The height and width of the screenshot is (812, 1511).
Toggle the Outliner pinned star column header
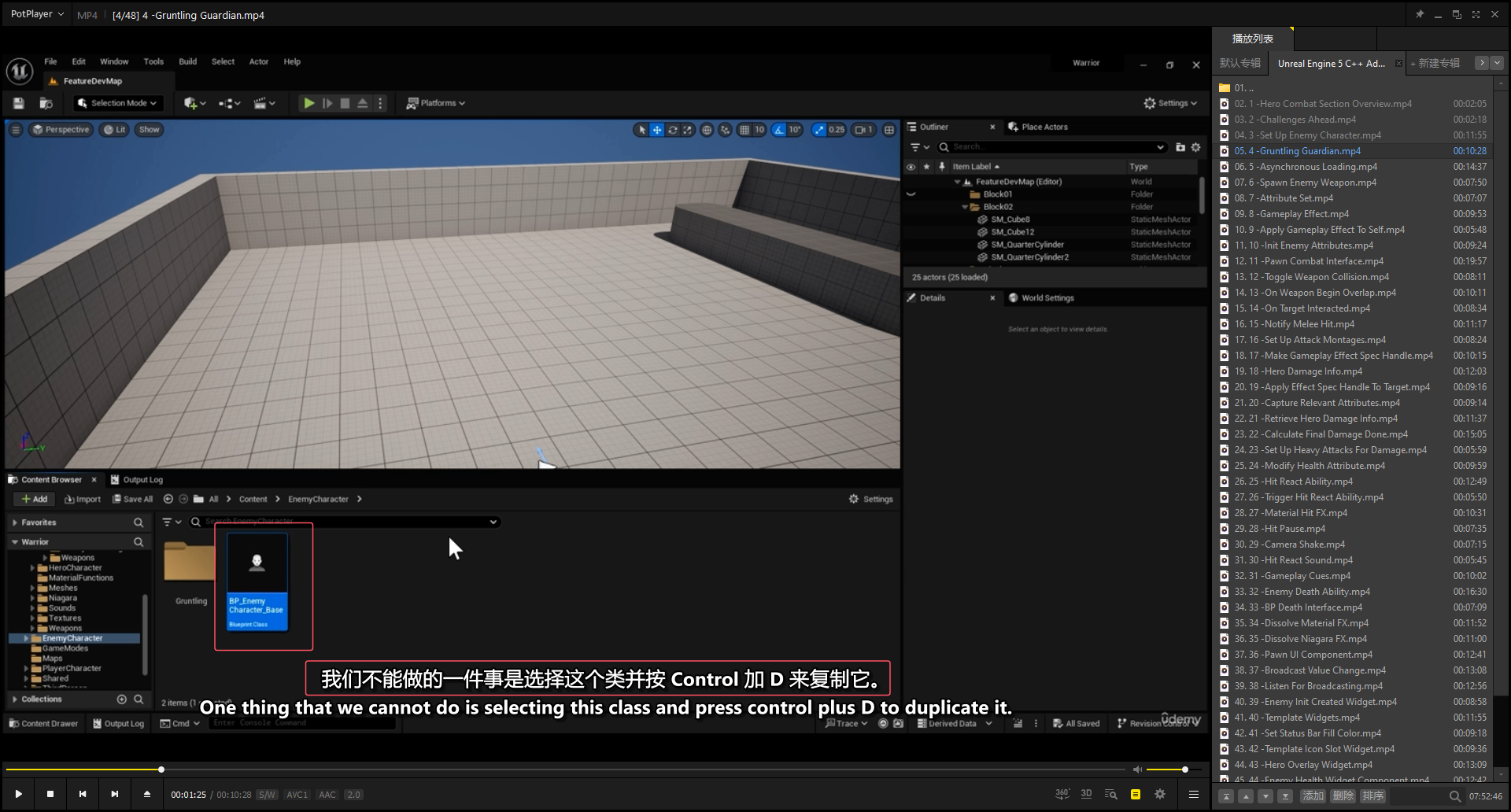pyautogui.click(x=927, y=167)
